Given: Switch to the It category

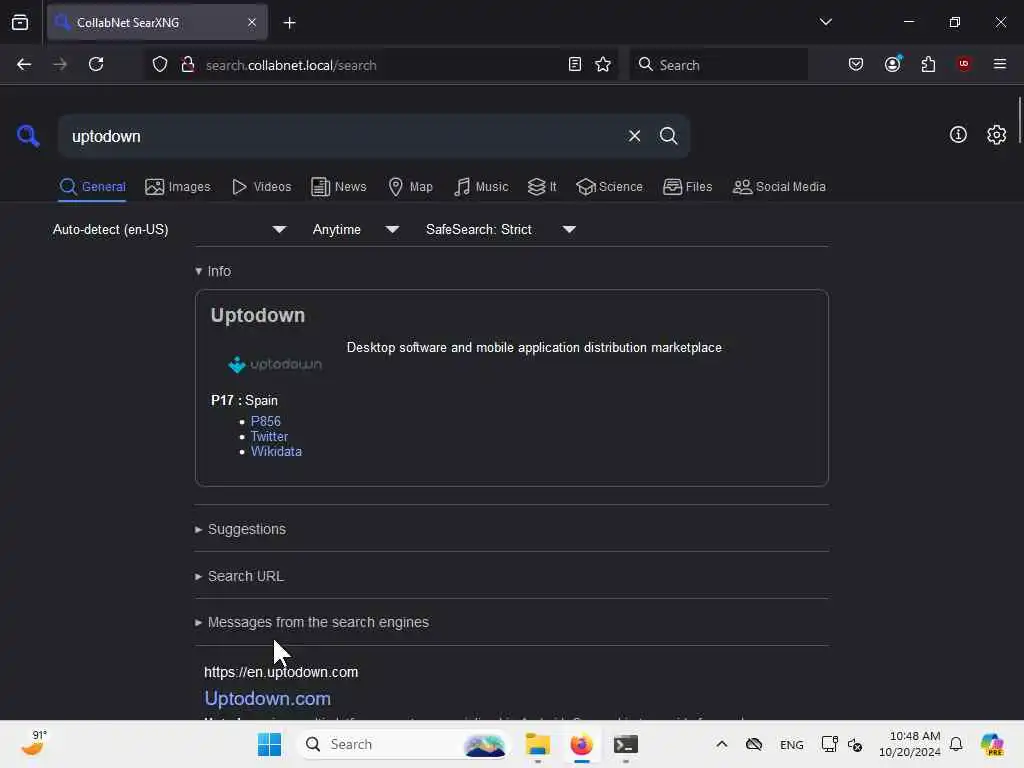Looking at the screenshot, I should pyautogui.click(x=542, y=187).
